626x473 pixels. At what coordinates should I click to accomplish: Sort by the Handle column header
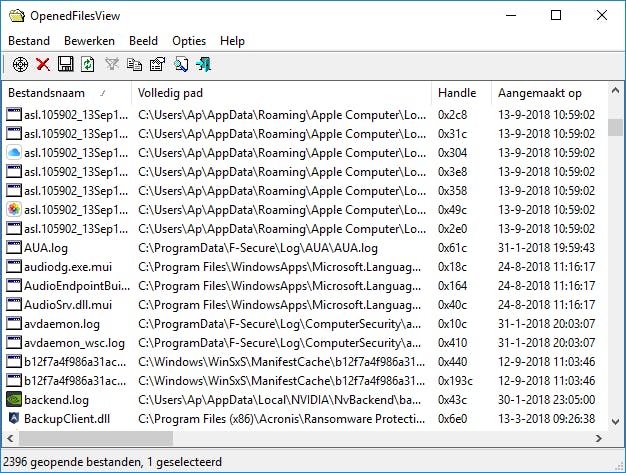tap(460, 93)
